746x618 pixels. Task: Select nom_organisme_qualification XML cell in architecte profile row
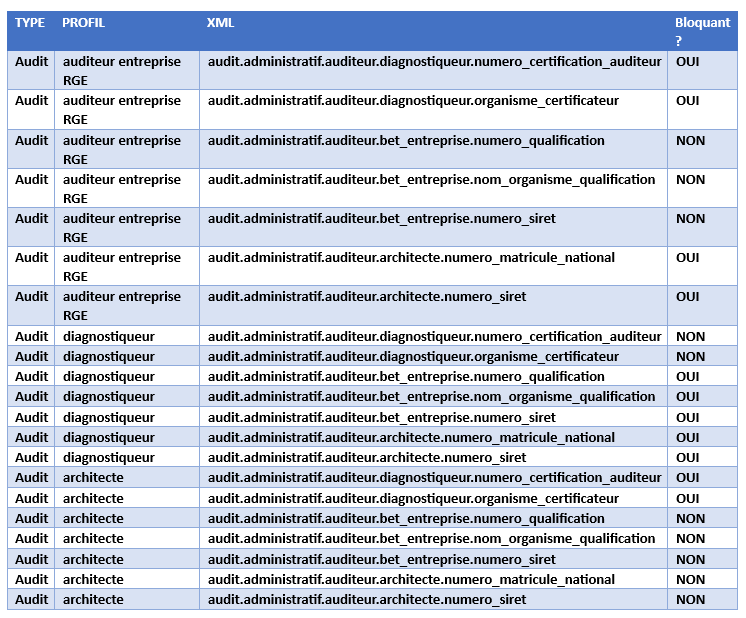pyautogui.click(x=431, y=539)
